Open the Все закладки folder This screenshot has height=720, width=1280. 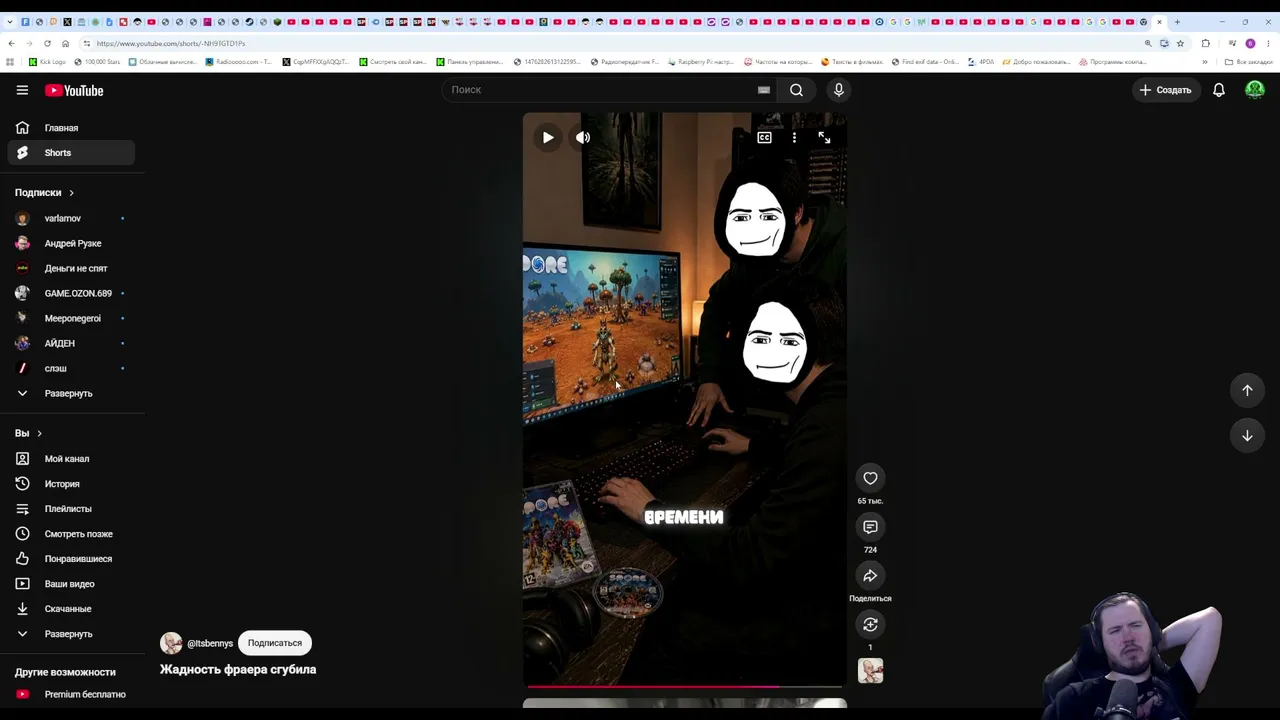(1249, 62)
